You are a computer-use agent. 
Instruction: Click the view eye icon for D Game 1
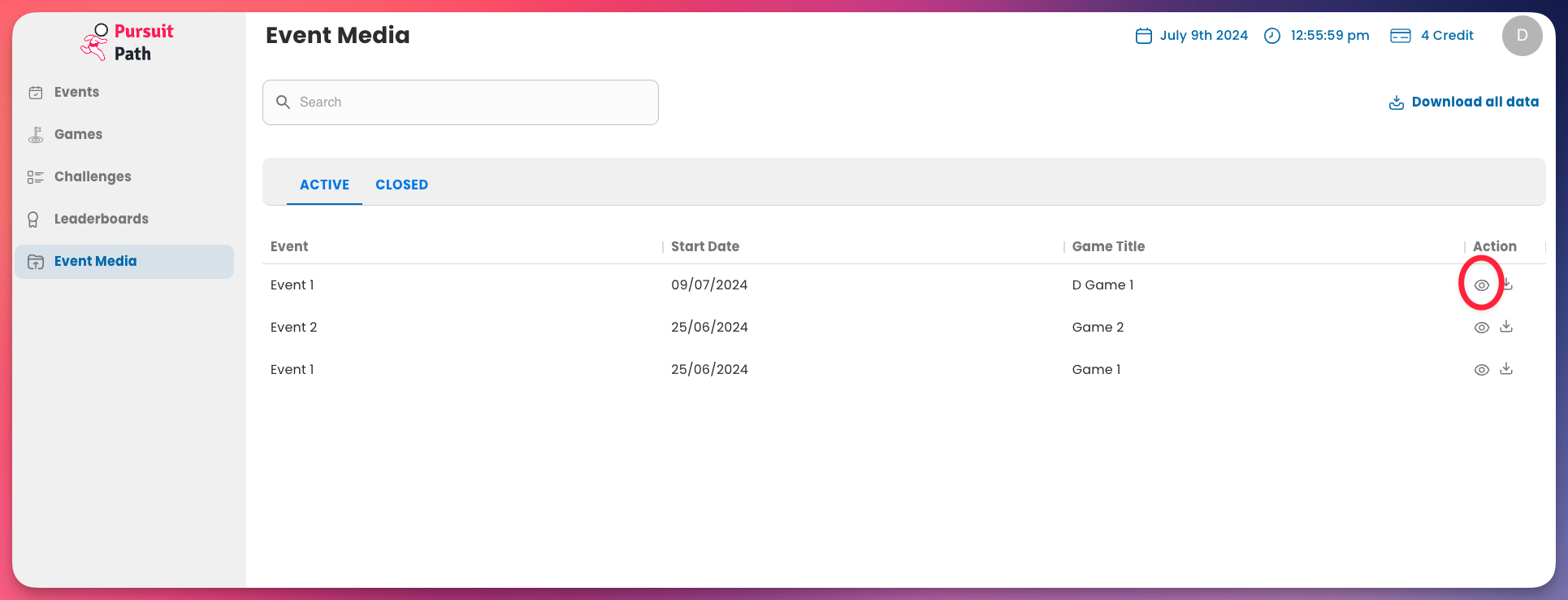click(x=1481, y=285)
